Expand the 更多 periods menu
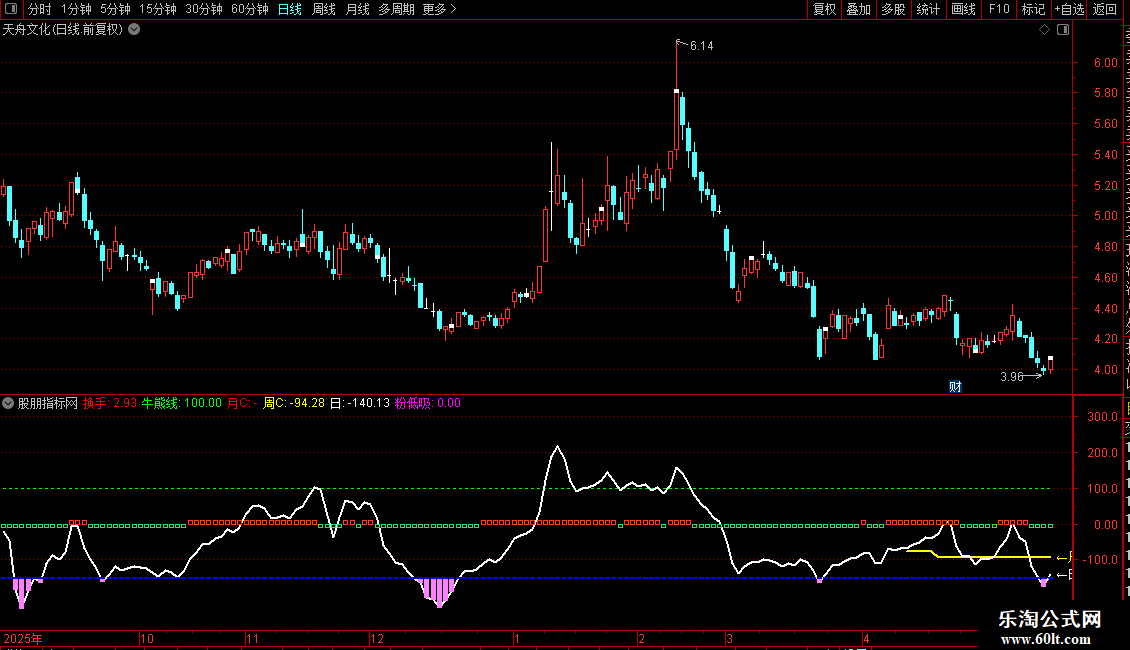Viewport: 1130px width, 650px height. coord(440,9)
